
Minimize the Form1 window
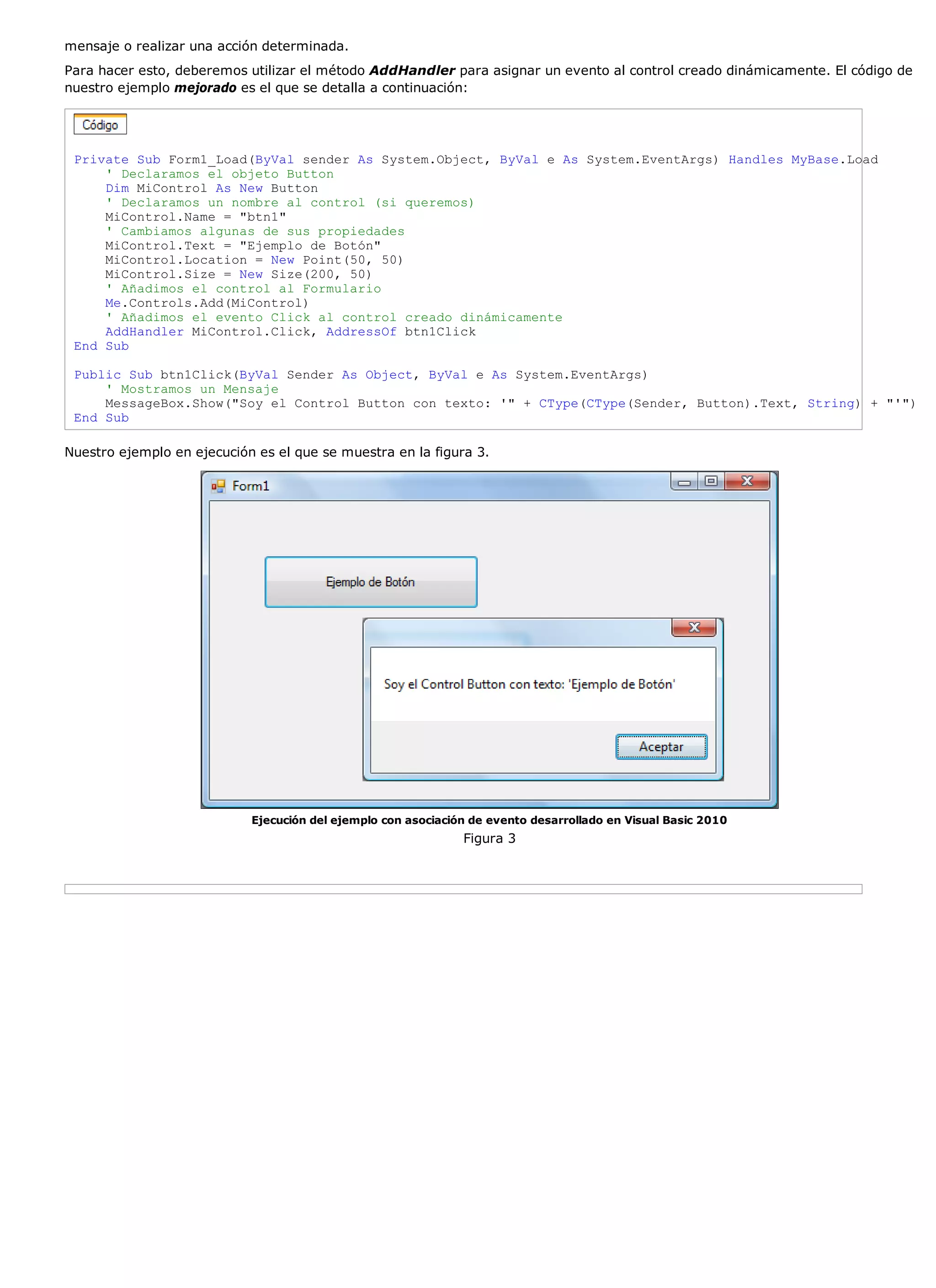(685, 481)
